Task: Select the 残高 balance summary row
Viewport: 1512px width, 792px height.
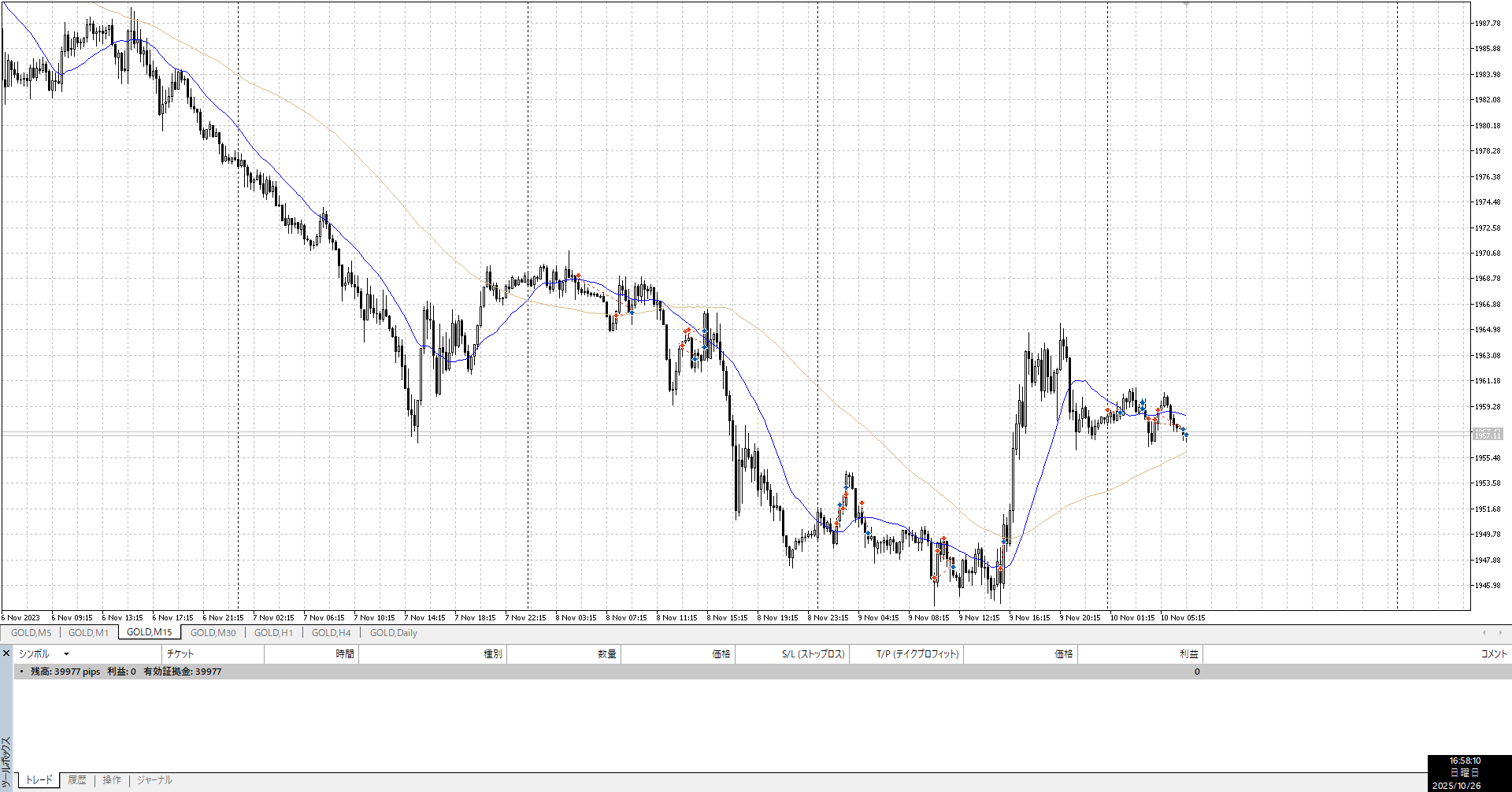Action: pyautogui.click(x=126, y=672)
